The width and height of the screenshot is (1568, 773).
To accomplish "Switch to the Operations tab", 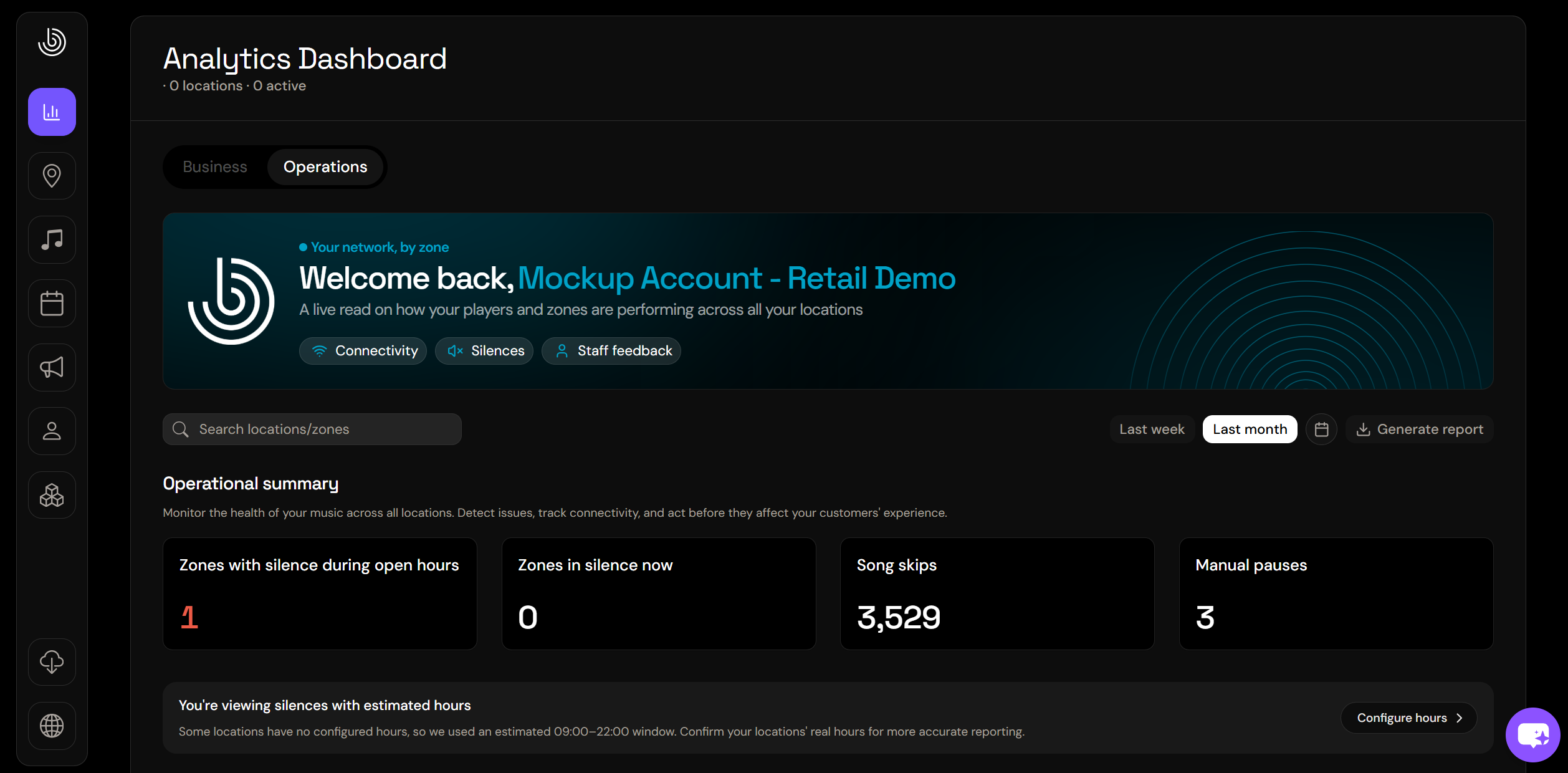I will pyautogui.click(x=325, y=167).
